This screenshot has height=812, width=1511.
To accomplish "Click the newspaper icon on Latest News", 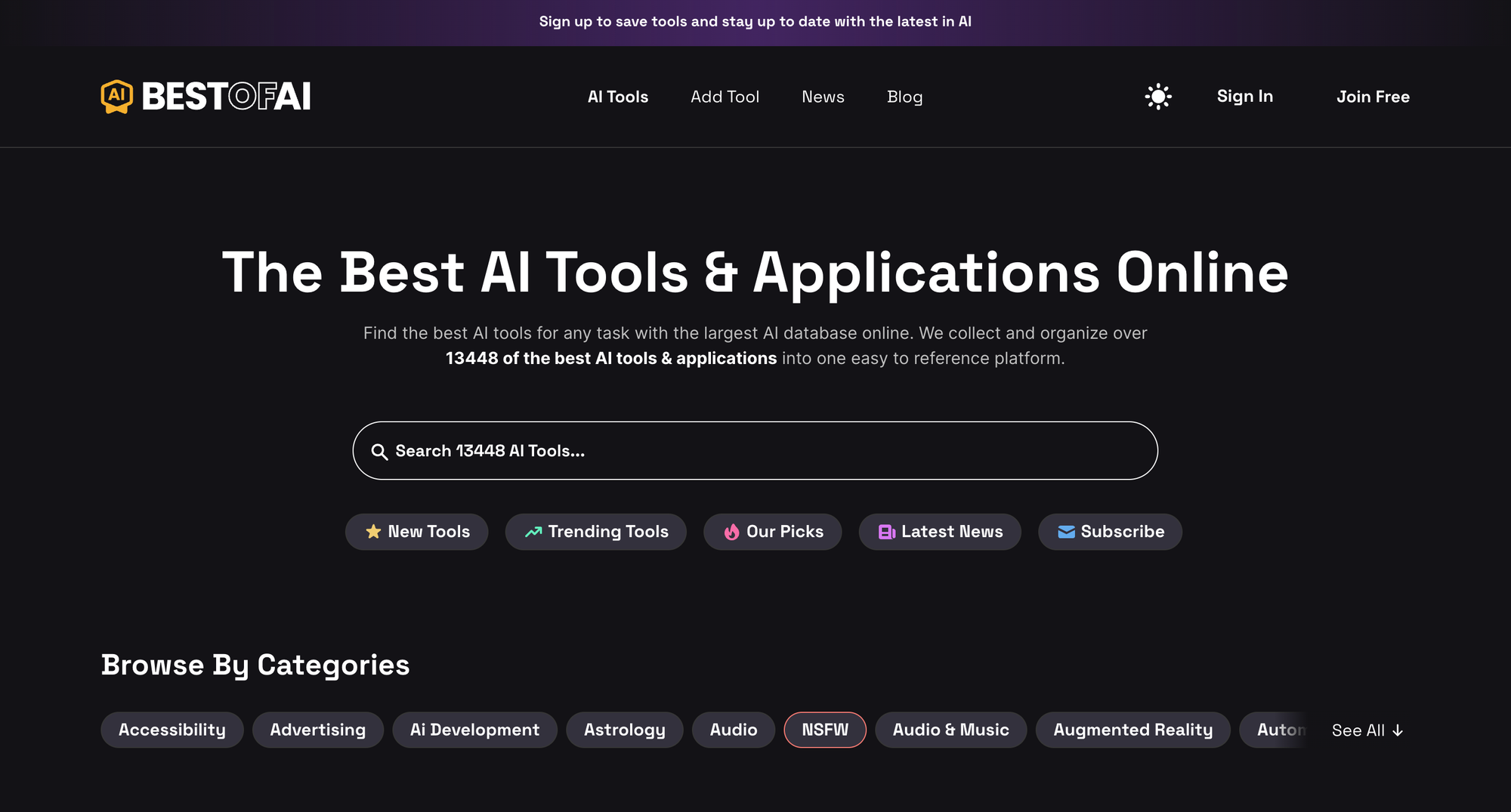I will 887,532.
